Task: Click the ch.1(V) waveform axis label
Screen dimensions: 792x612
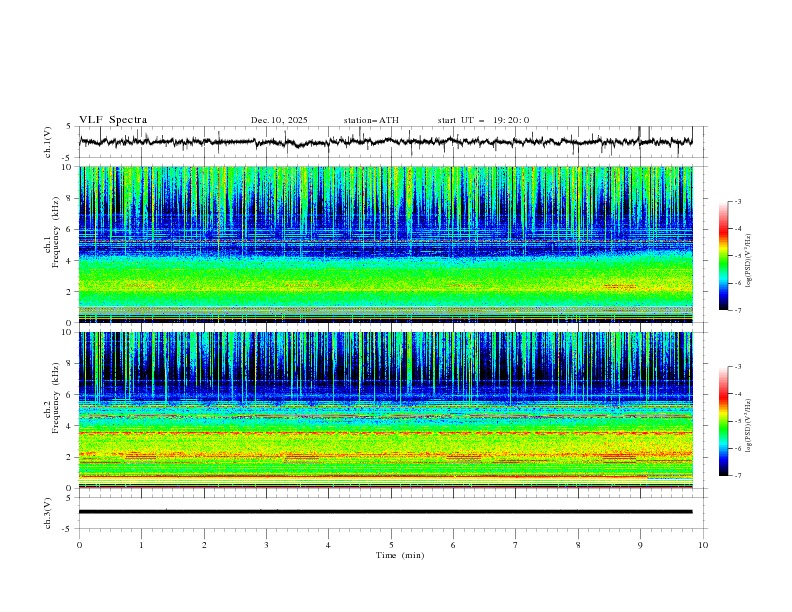Action: click(48, 142)
